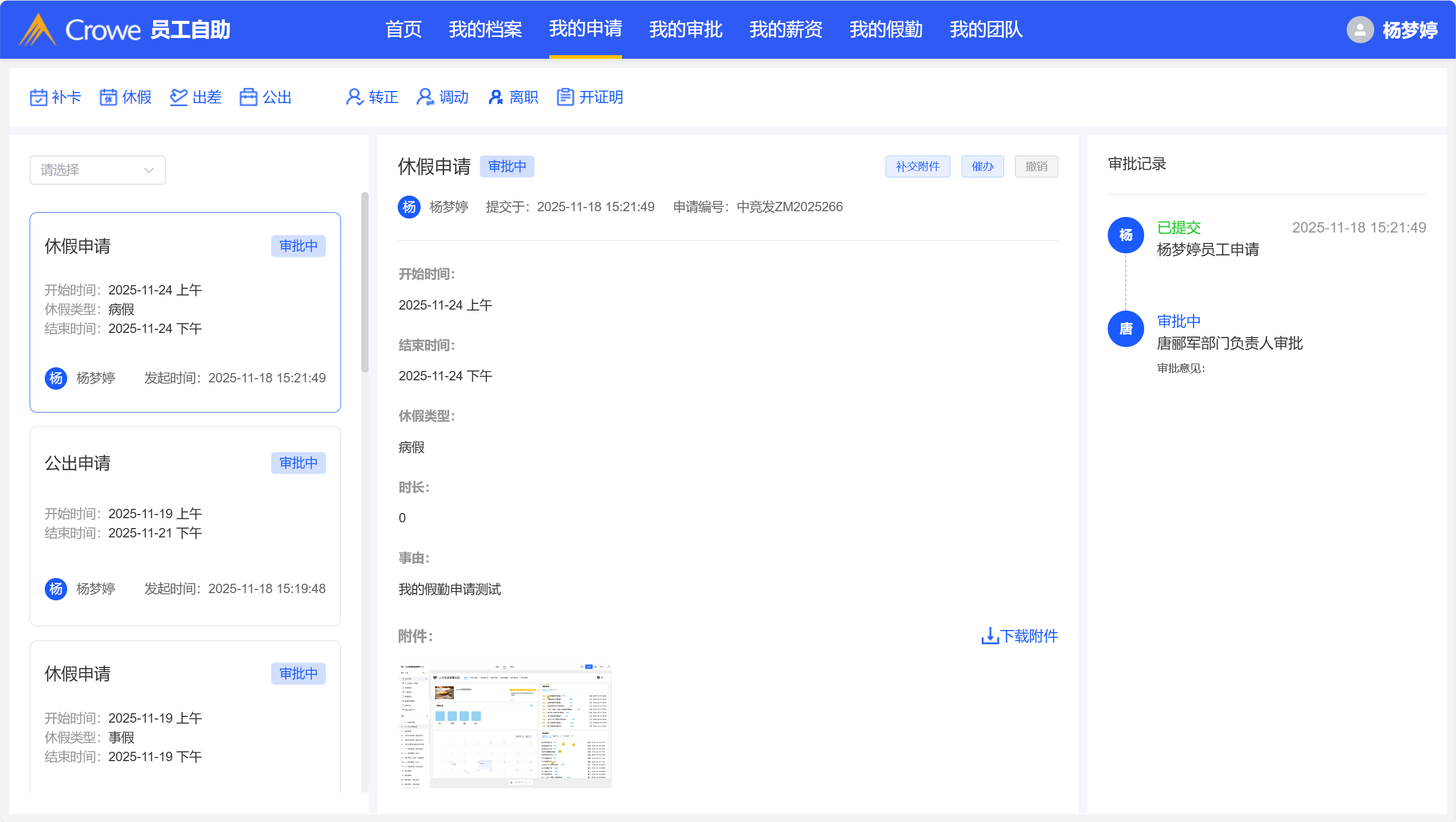This screenshot has width=1456, height=822.
Task: Open the 休假 leave request icon
Action: coord(108,97)
